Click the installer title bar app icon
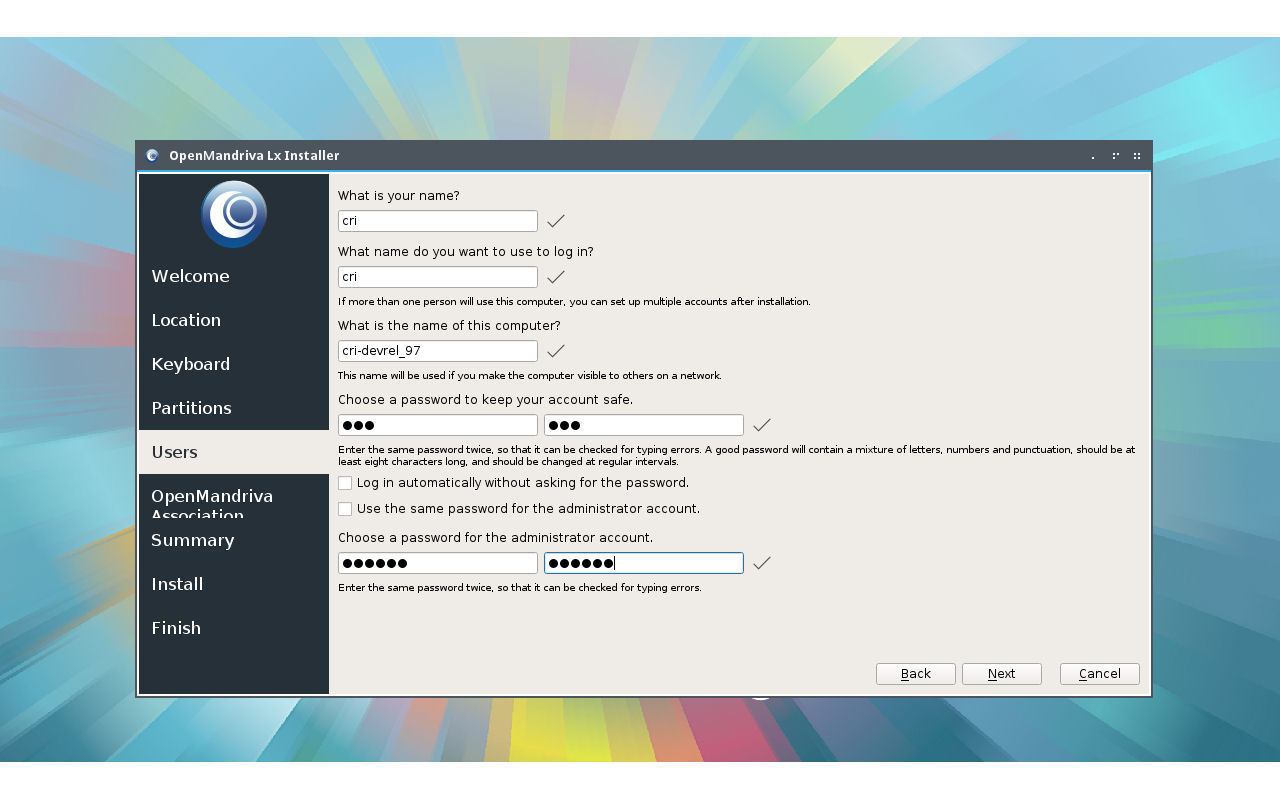The height and width of the screenshot is (800, 1280). [152, 155]
